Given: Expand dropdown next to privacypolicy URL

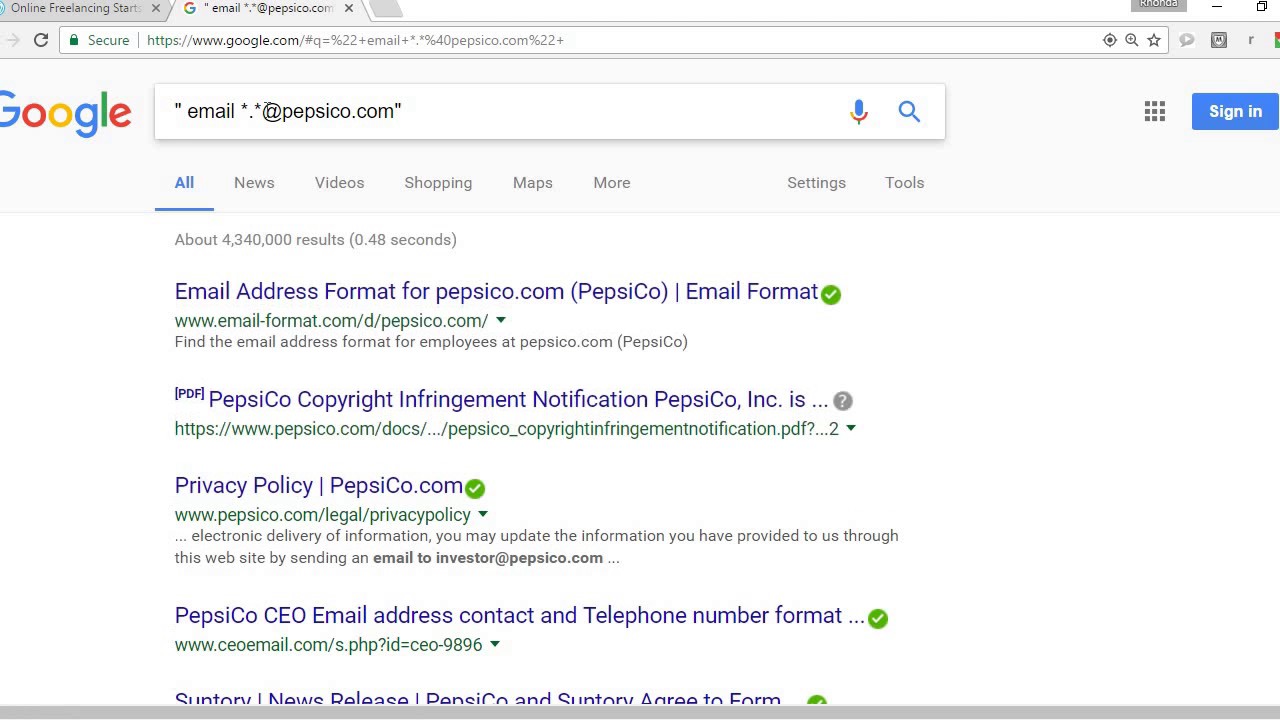Looking at the screenshot, I should coord(483,515).
